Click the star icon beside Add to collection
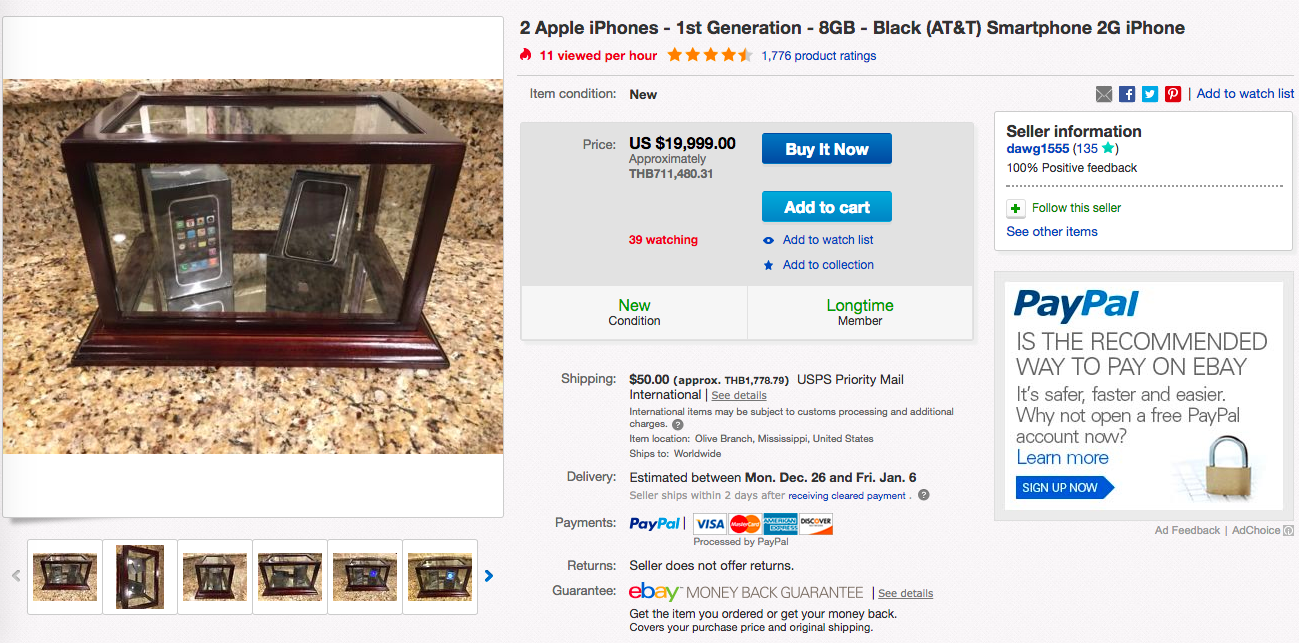1299x643 pixels. [x=768, y=265]
